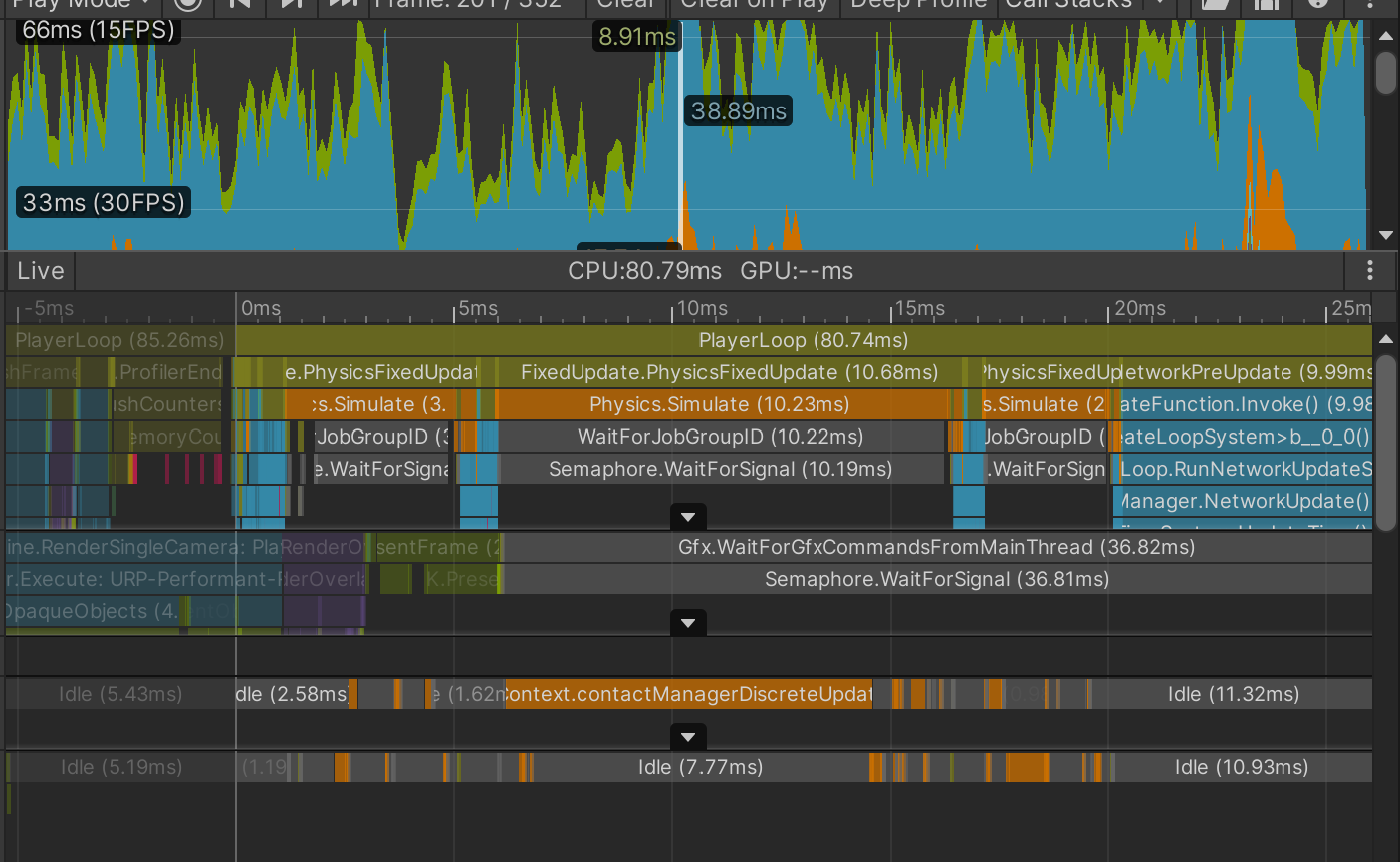Jump to the current frame using skip-to-last icon
1400x862 pixels.
tap(343, 5)
